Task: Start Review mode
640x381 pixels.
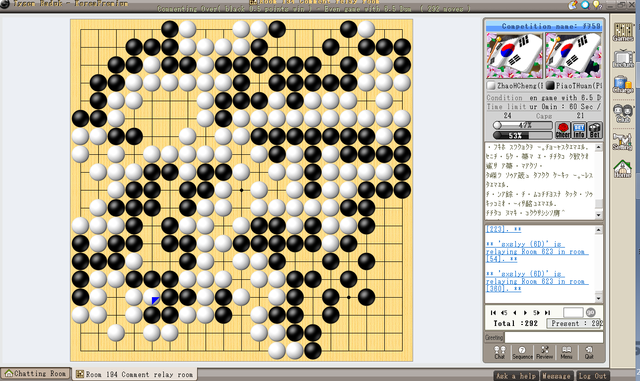Action: click(x=544, y=352)
